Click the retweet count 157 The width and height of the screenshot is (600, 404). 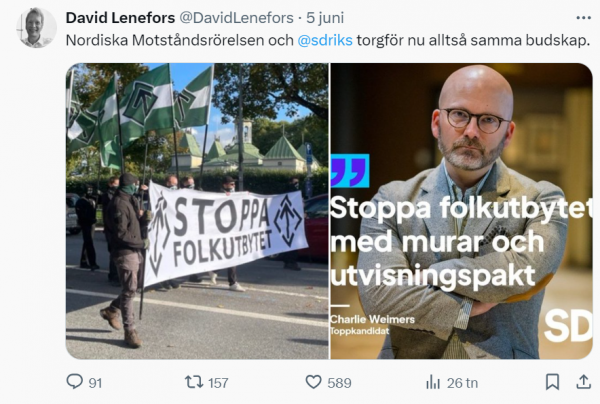(x=218, y=383)
